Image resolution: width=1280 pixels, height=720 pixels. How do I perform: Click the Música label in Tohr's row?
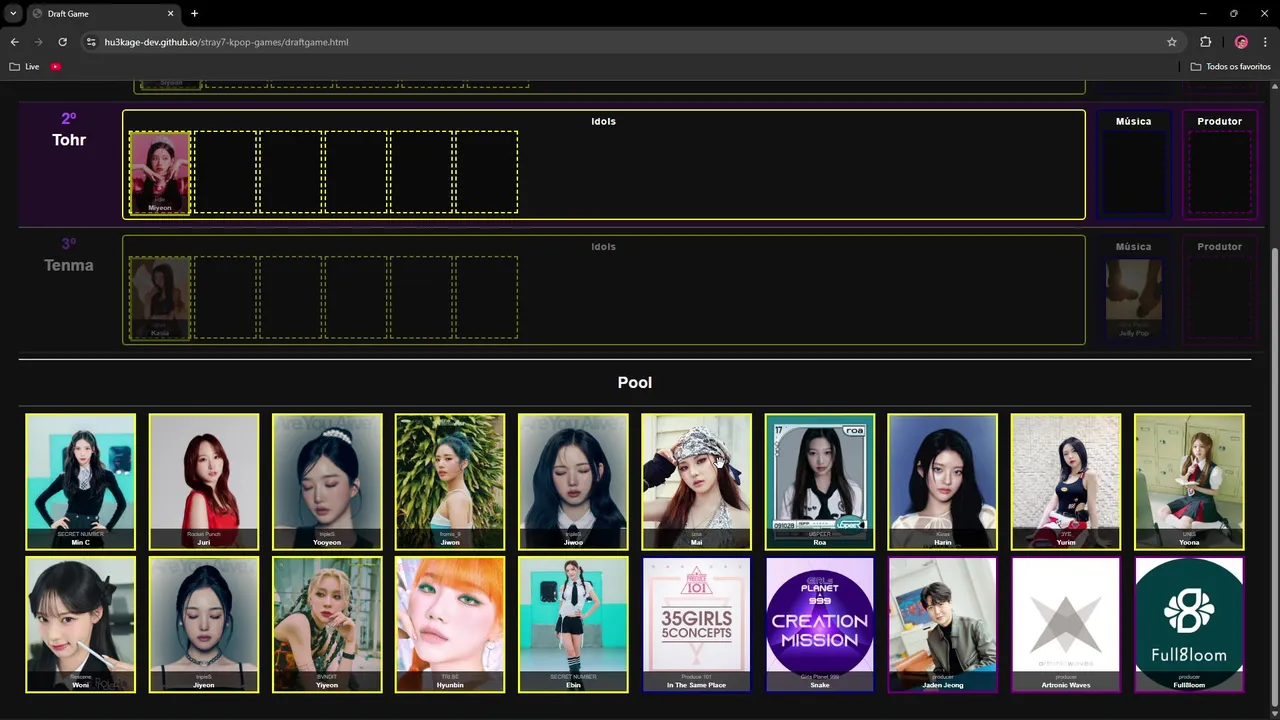point(1134,121)
